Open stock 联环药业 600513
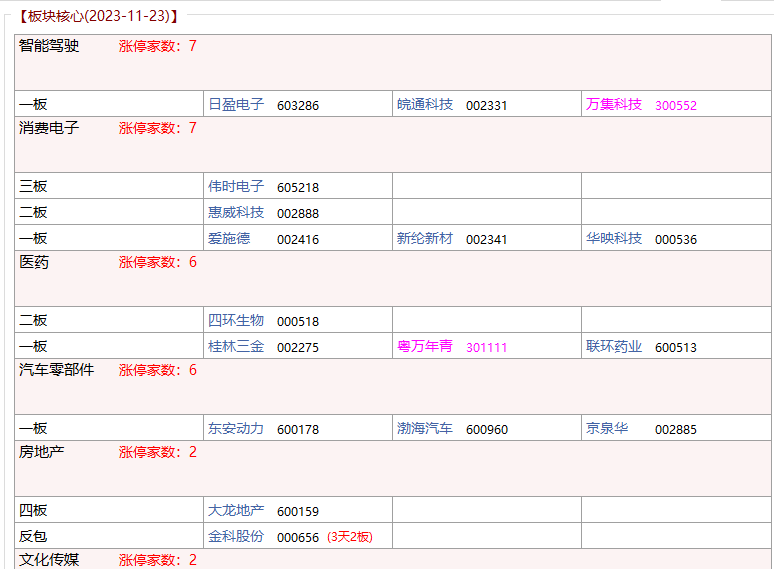This screenshot has width=774, height=569. coord(641,347)
